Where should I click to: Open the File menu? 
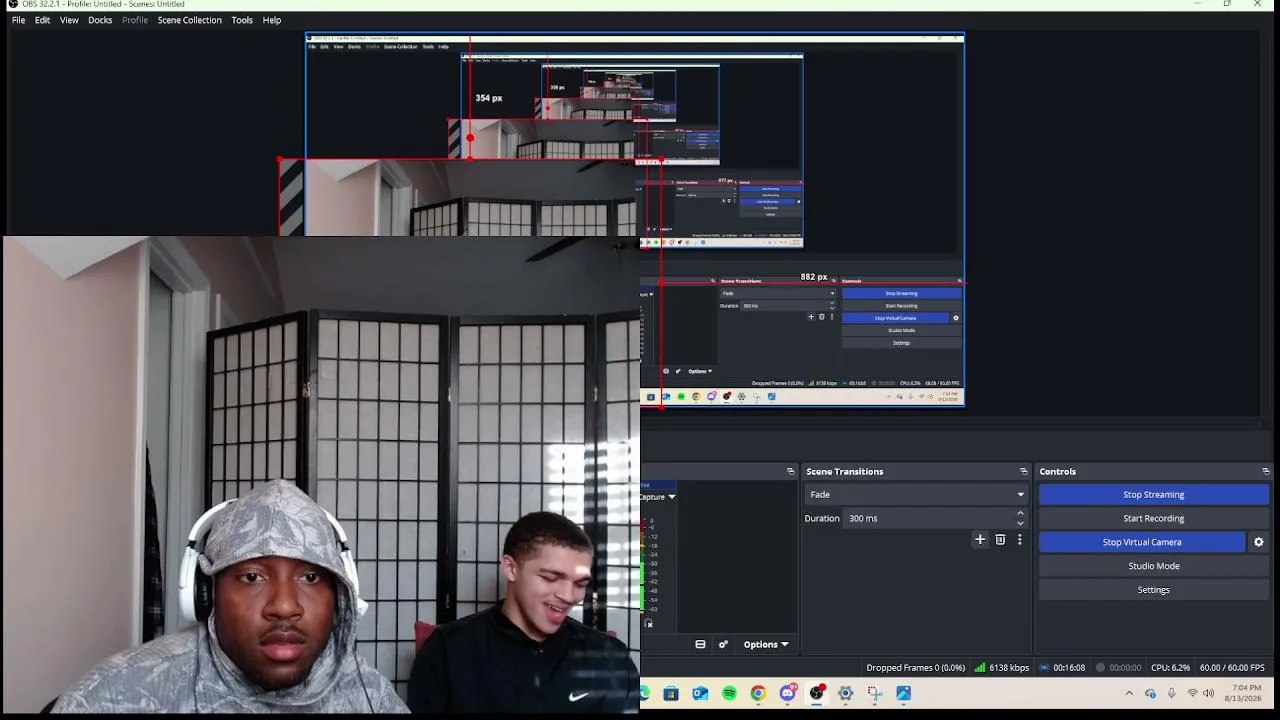(x=18, y=20)
